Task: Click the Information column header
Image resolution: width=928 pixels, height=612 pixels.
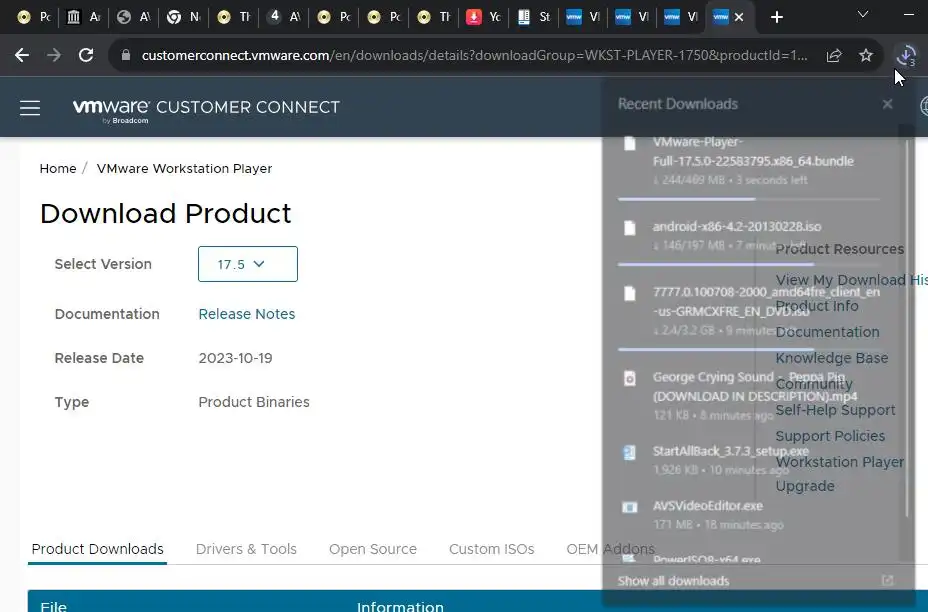Action: 400,606
